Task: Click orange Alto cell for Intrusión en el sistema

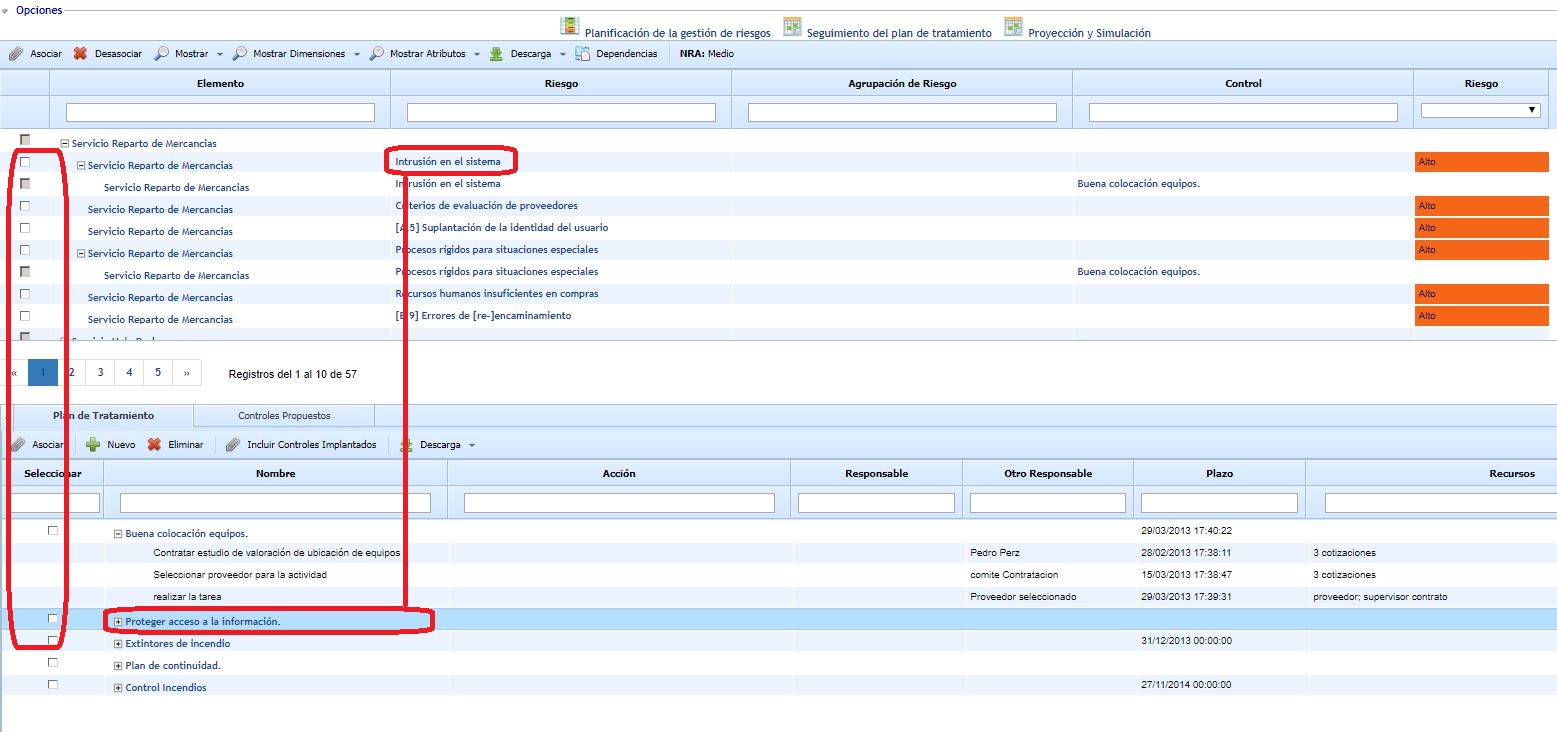Action: (1481, 162)
